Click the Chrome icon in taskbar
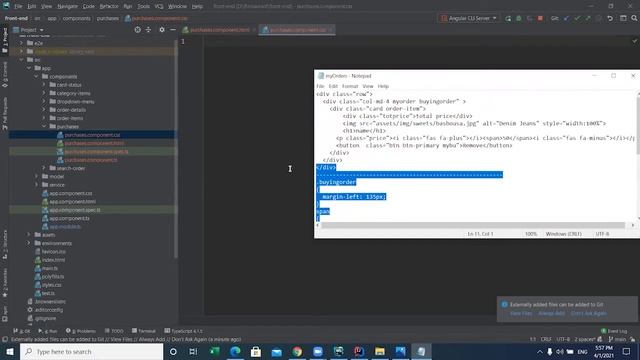Viewport: 640px width, 360px height. pos(297,351)
